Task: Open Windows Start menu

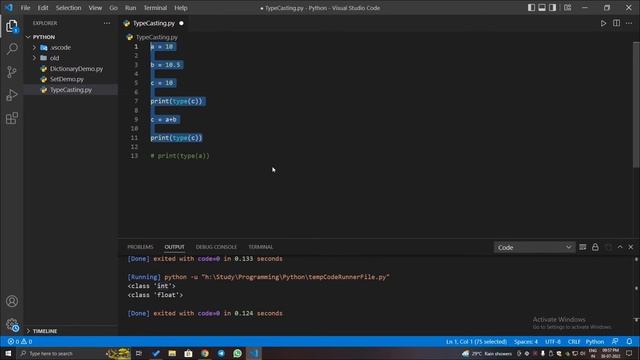Action: 8,353
